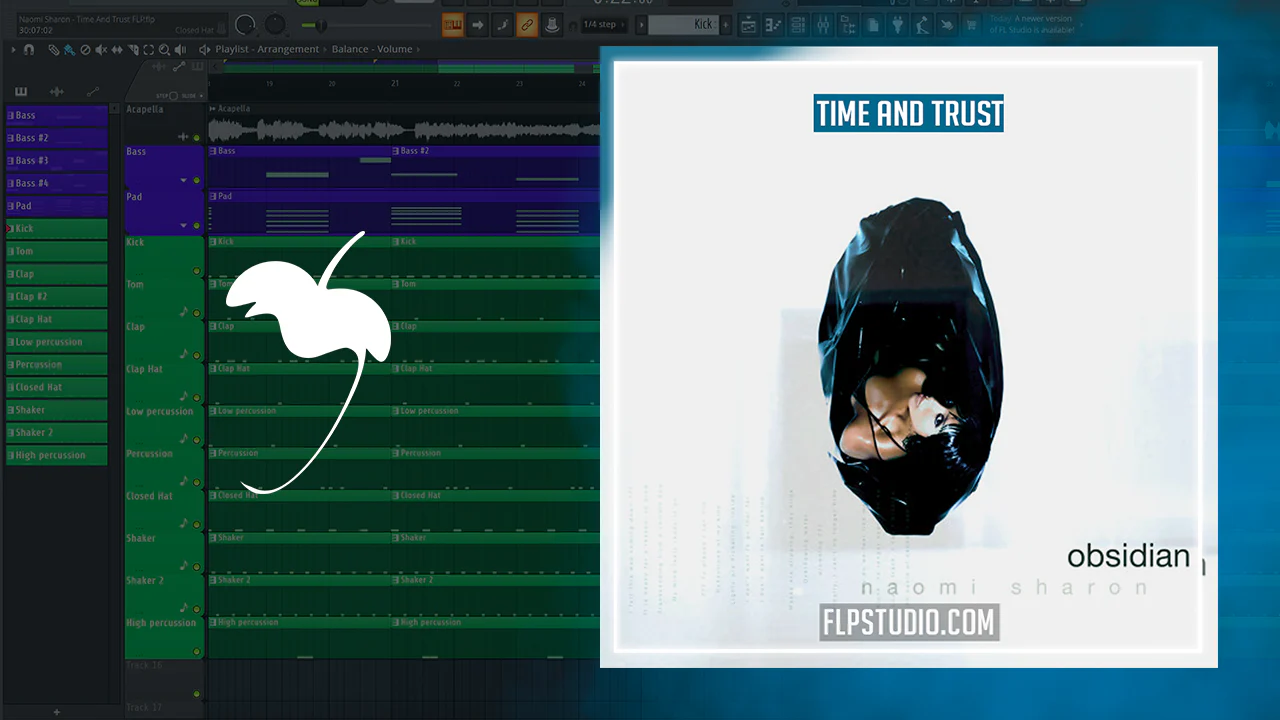Screen dimensions: 1280x720
Task: Select the Slice tool in playlist toolbar
Action: pyautogui.click(x=133, y=49)
